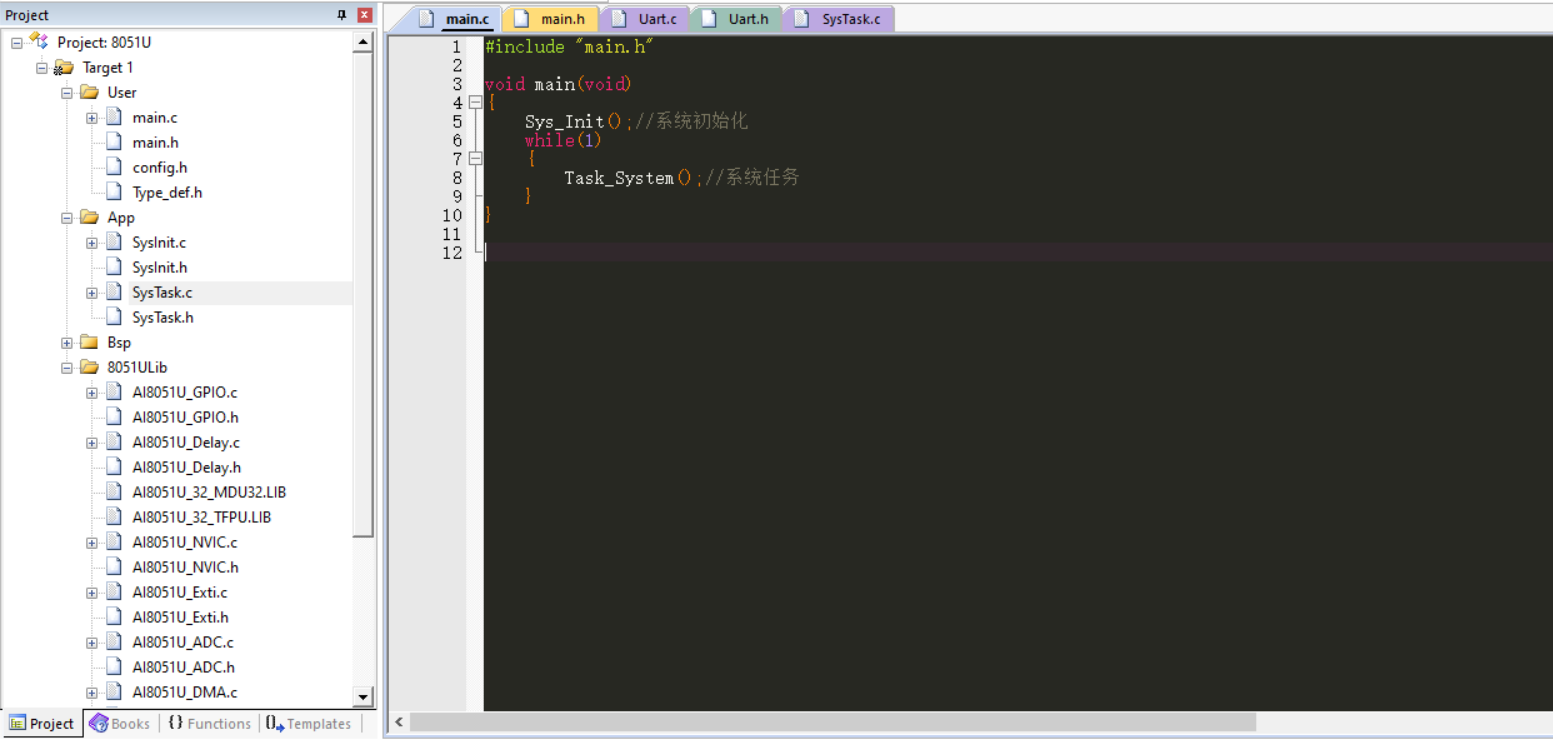
Task: Click the User group folder icon
Action: tap(89, 92)
